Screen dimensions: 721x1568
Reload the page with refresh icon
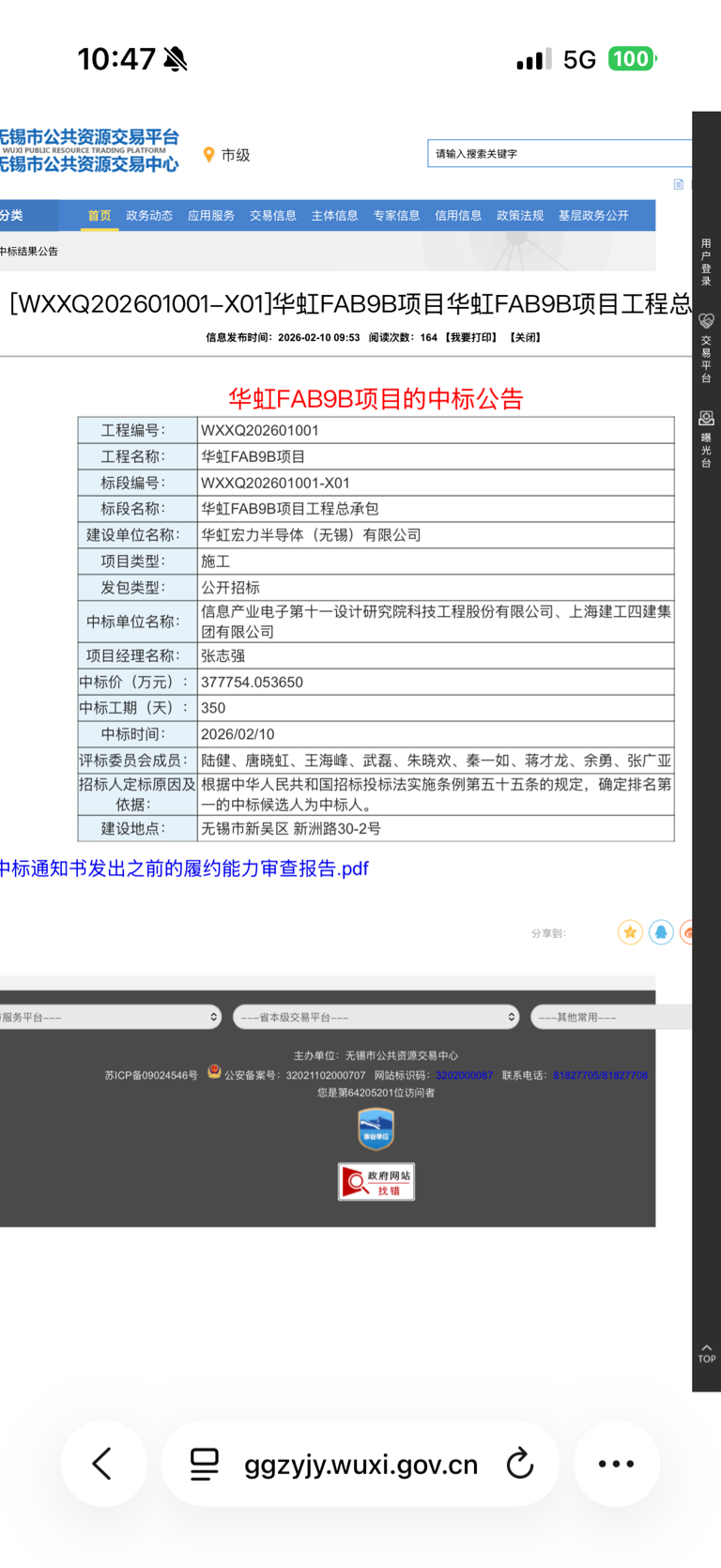519,1463
